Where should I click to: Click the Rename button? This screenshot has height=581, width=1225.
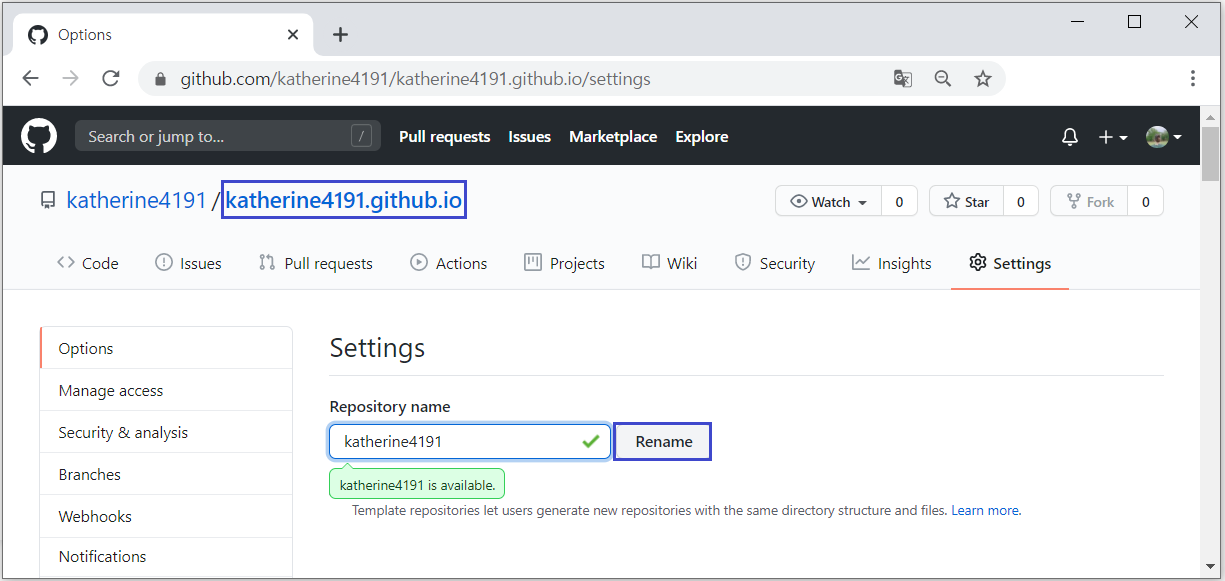[x=663, y=441]
